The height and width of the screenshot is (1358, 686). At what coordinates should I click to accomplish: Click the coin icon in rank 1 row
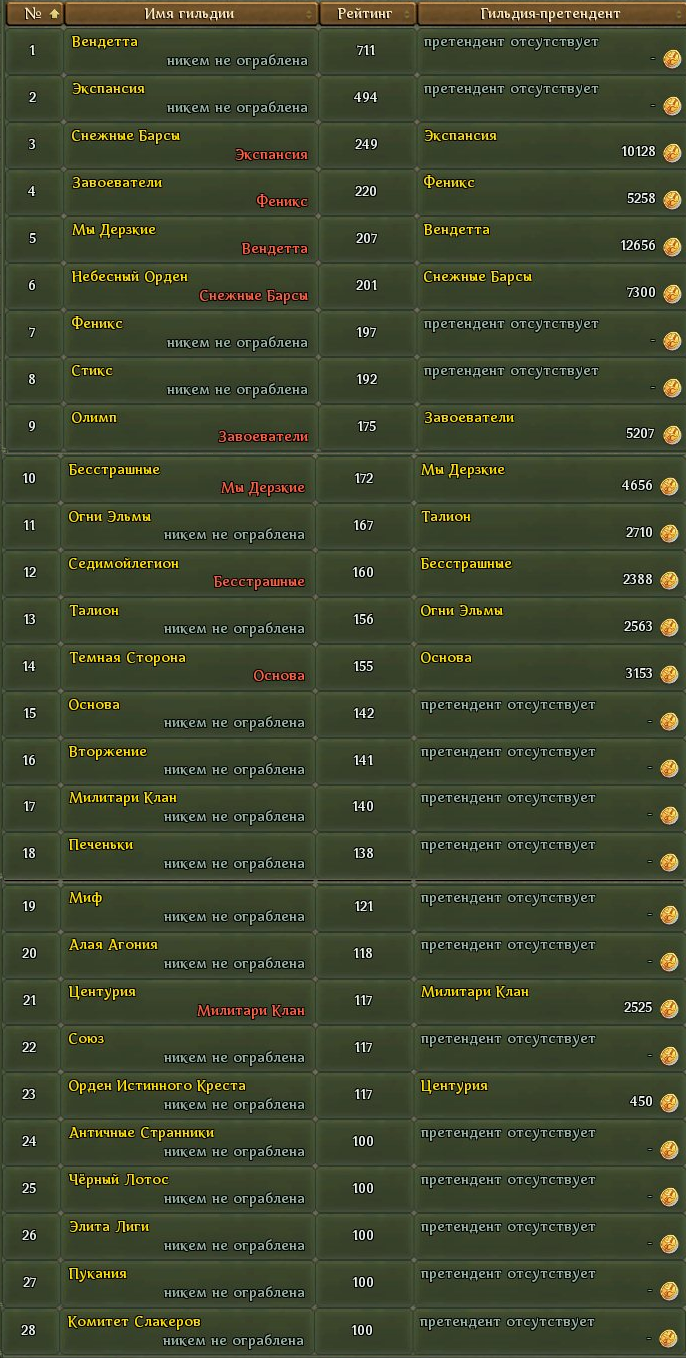coord(671,58)
